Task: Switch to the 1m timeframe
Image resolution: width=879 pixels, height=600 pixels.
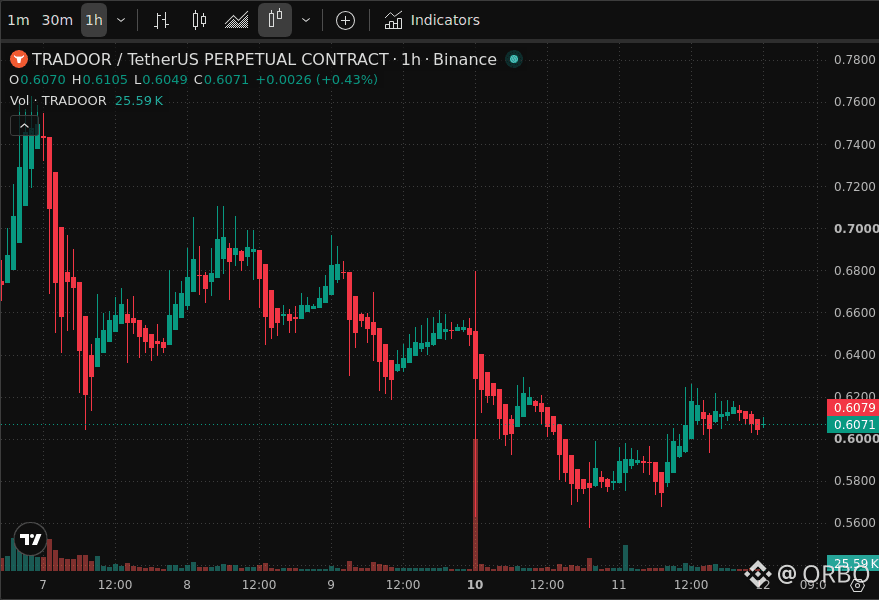Action: [18, 20]
